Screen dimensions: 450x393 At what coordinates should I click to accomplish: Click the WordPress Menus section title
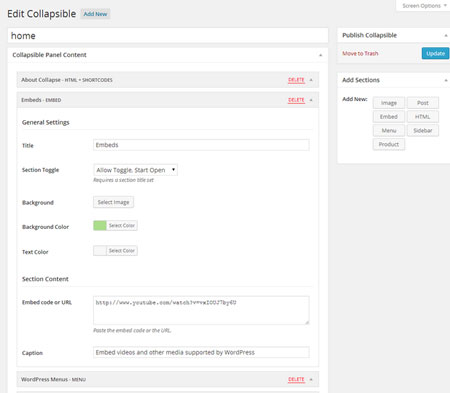tap(53, 379)
